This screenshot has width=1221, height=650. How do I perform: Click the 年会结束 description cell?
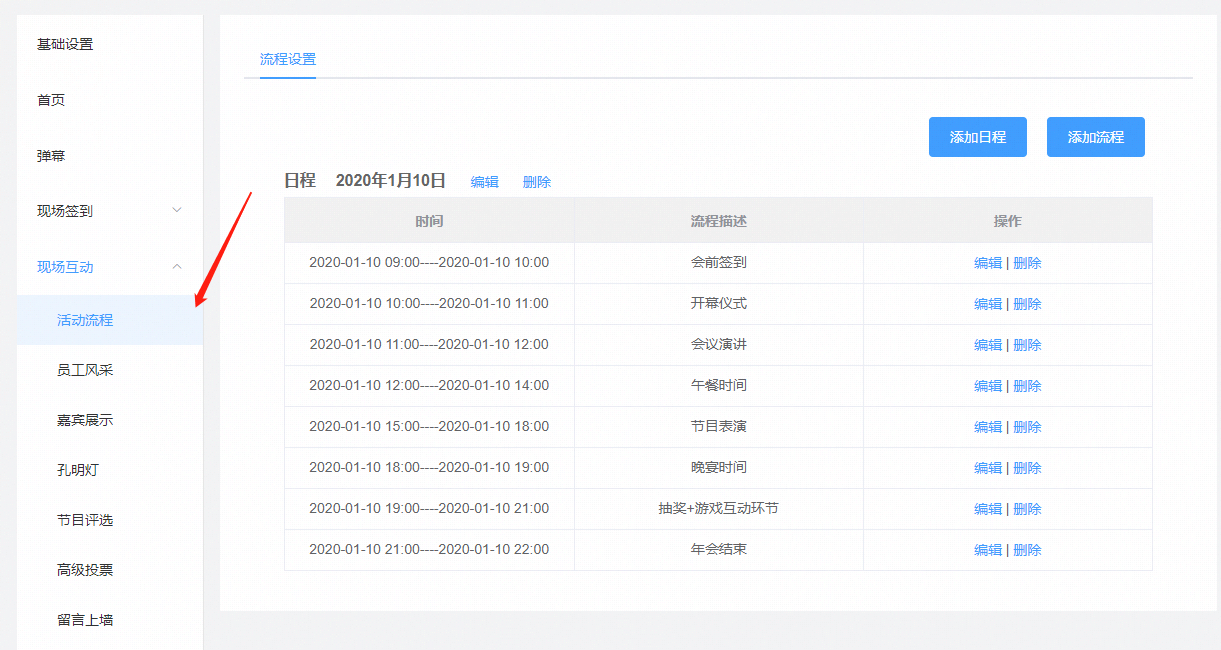coord(718,550)
